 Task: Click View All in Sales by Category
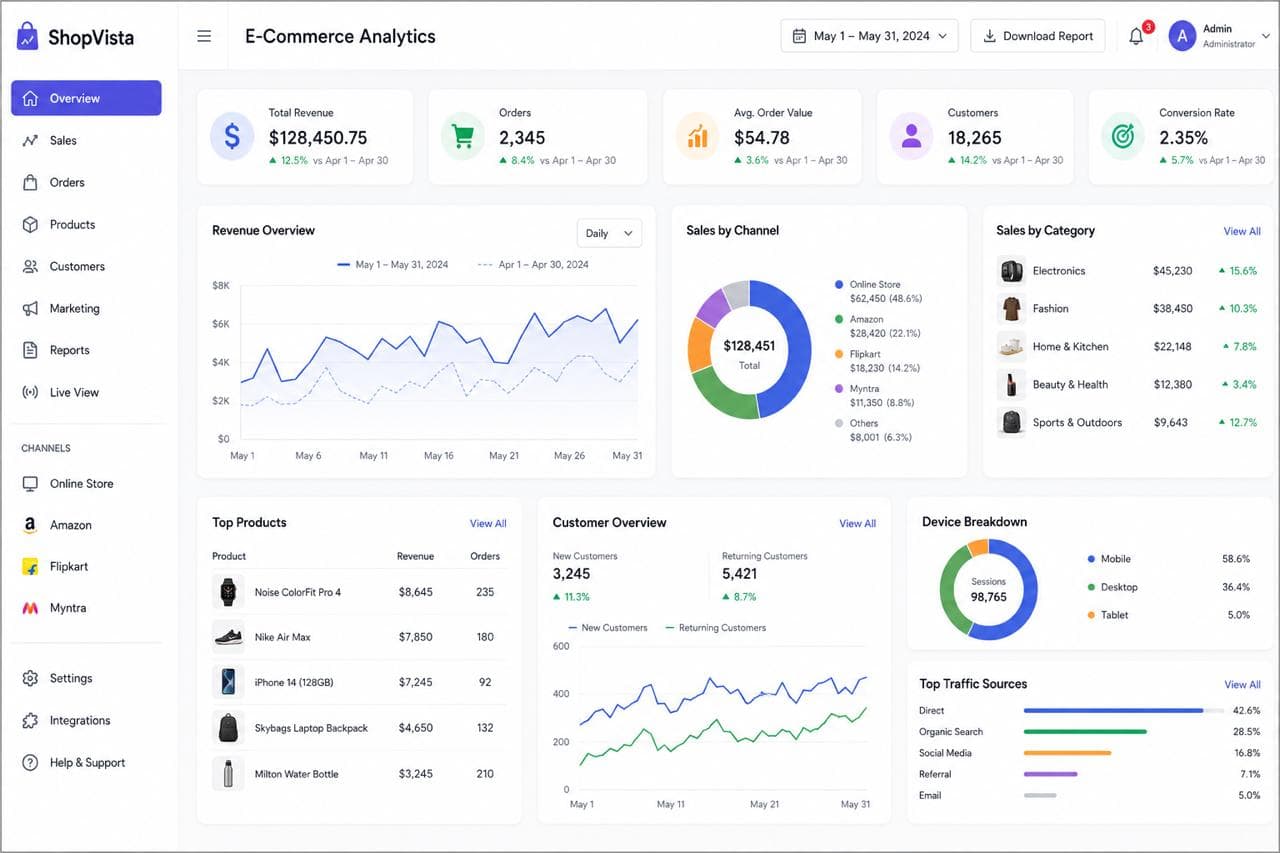(1242, 231)
